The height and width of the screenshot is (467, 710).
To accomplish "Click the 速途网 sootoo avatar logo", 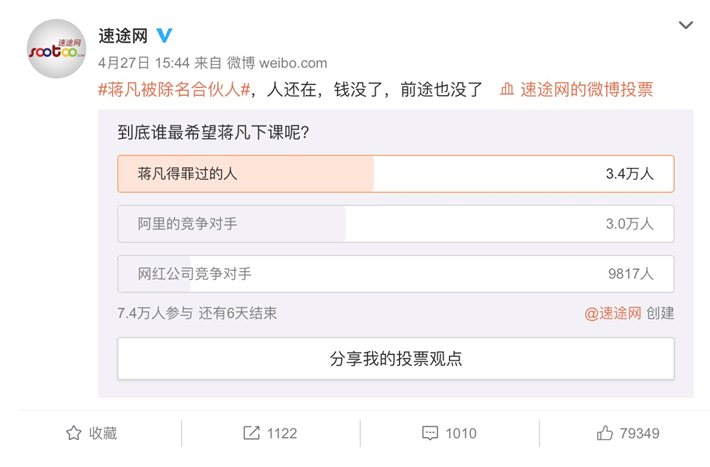I will pos(57,48).
